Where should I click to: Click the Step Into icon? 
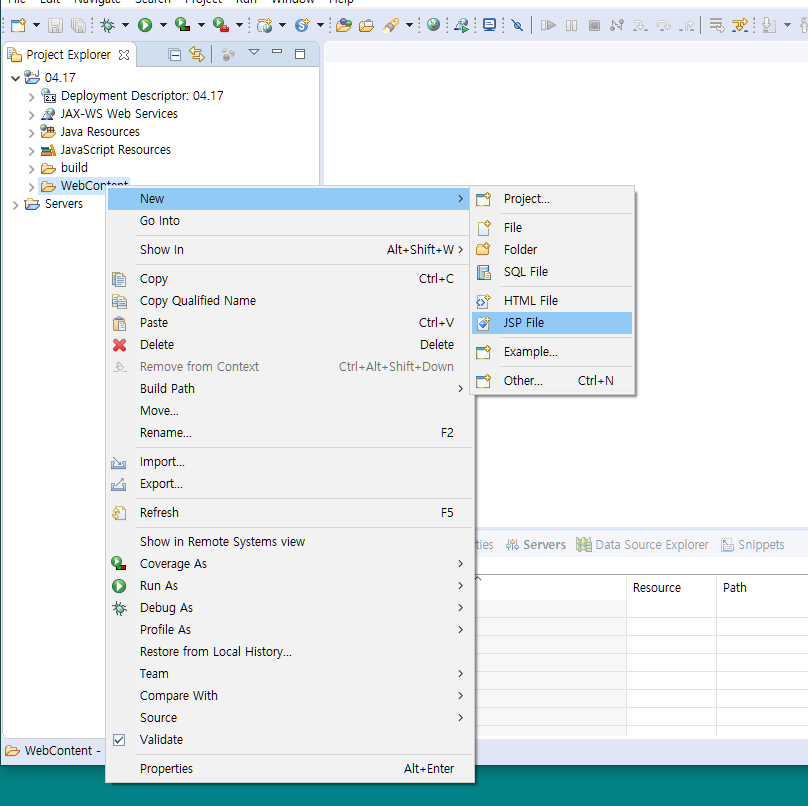[x=640, y=25]
